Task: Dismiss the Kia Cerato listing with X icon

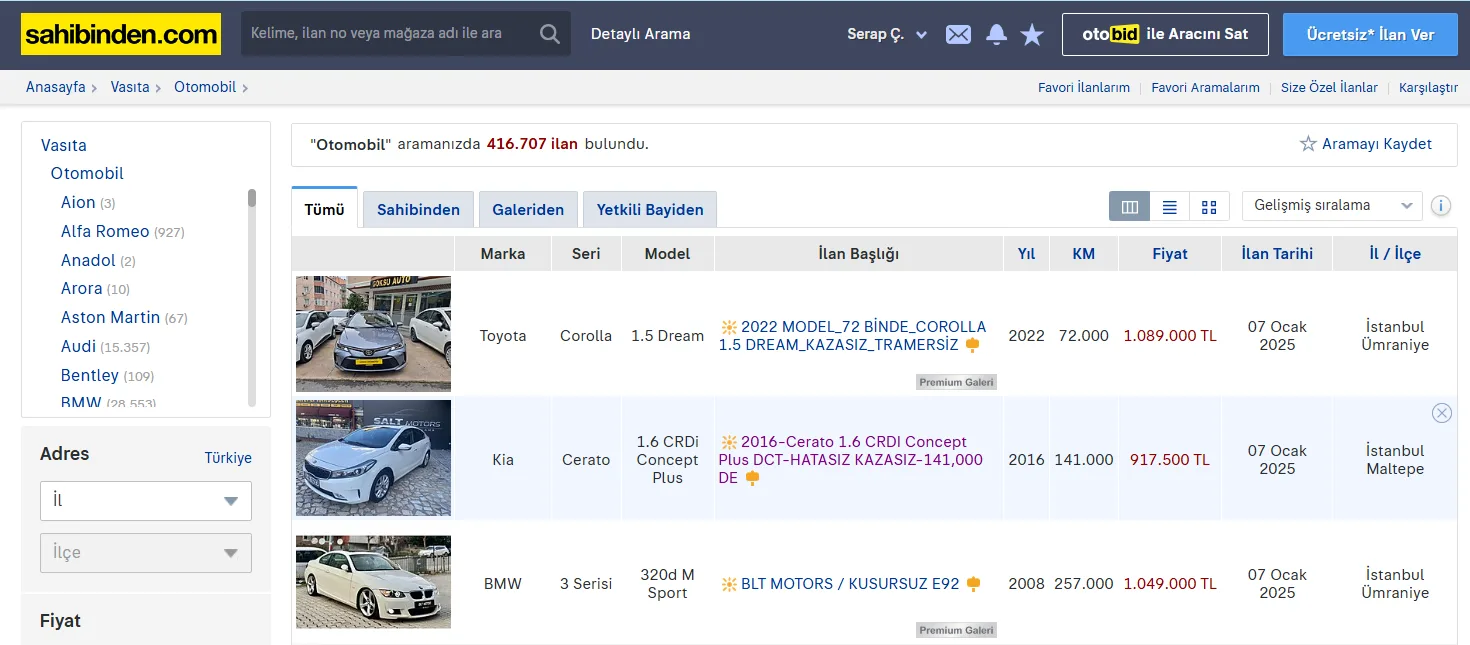Action: 1441,413
